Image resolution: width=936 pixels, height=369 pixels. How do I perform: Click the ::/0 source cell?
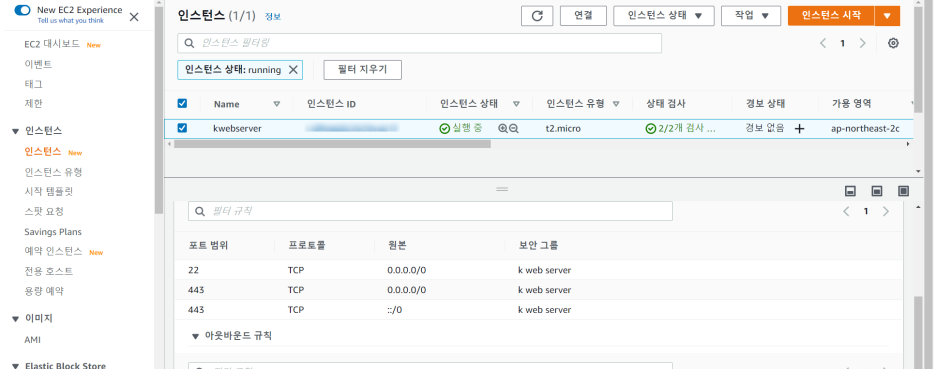coord(395,310)
